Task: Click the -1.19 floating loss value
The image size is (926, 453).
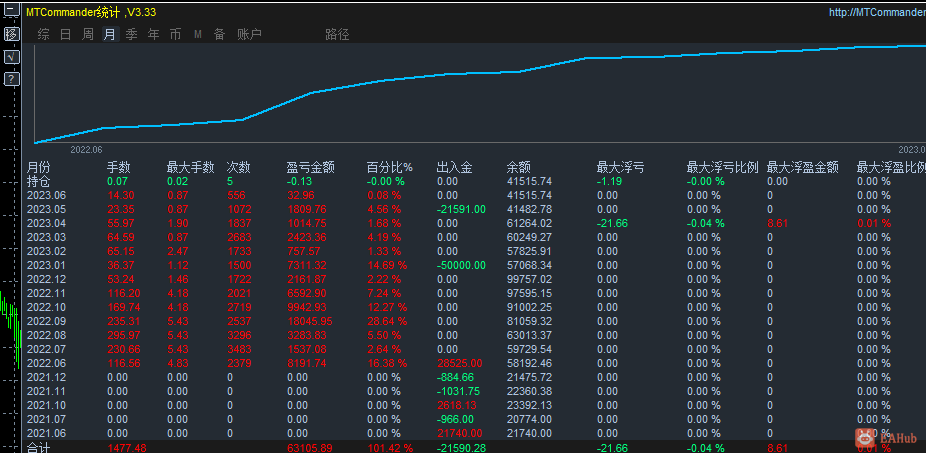Action: (607, 181)
